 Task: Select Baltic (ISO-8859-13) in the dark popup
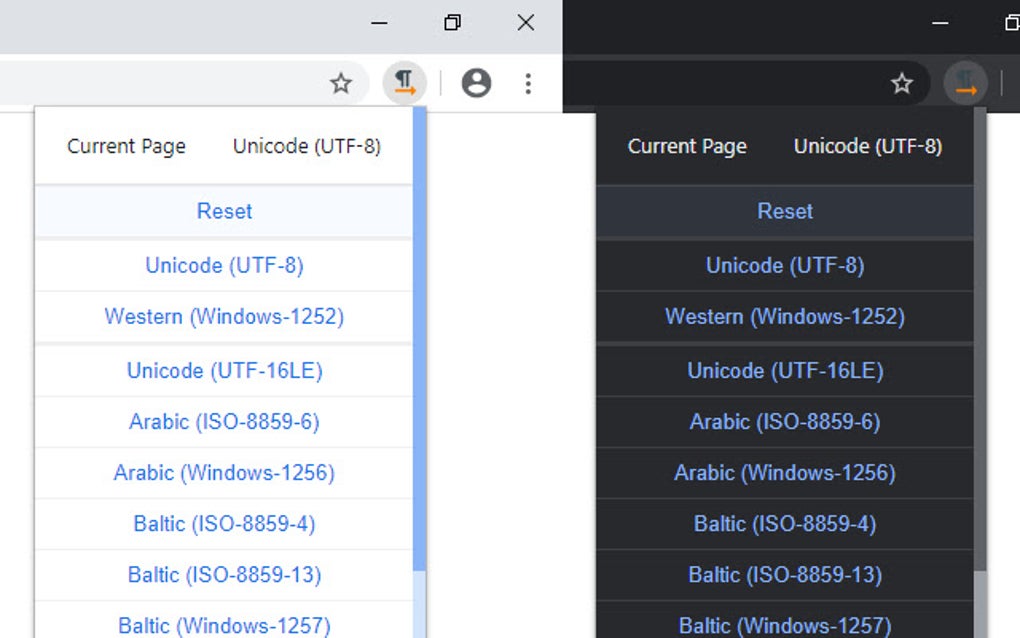click(x=785, y=574)
